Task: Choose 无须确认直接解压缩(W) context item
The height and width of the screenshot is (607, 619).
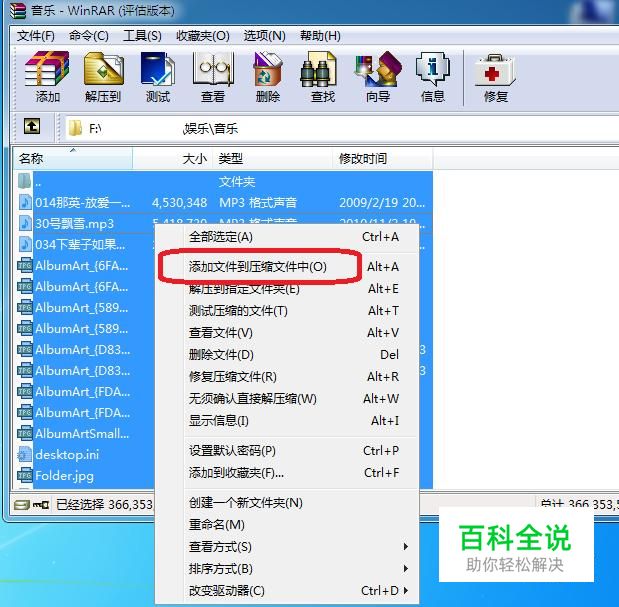Action: pos(287,399)
